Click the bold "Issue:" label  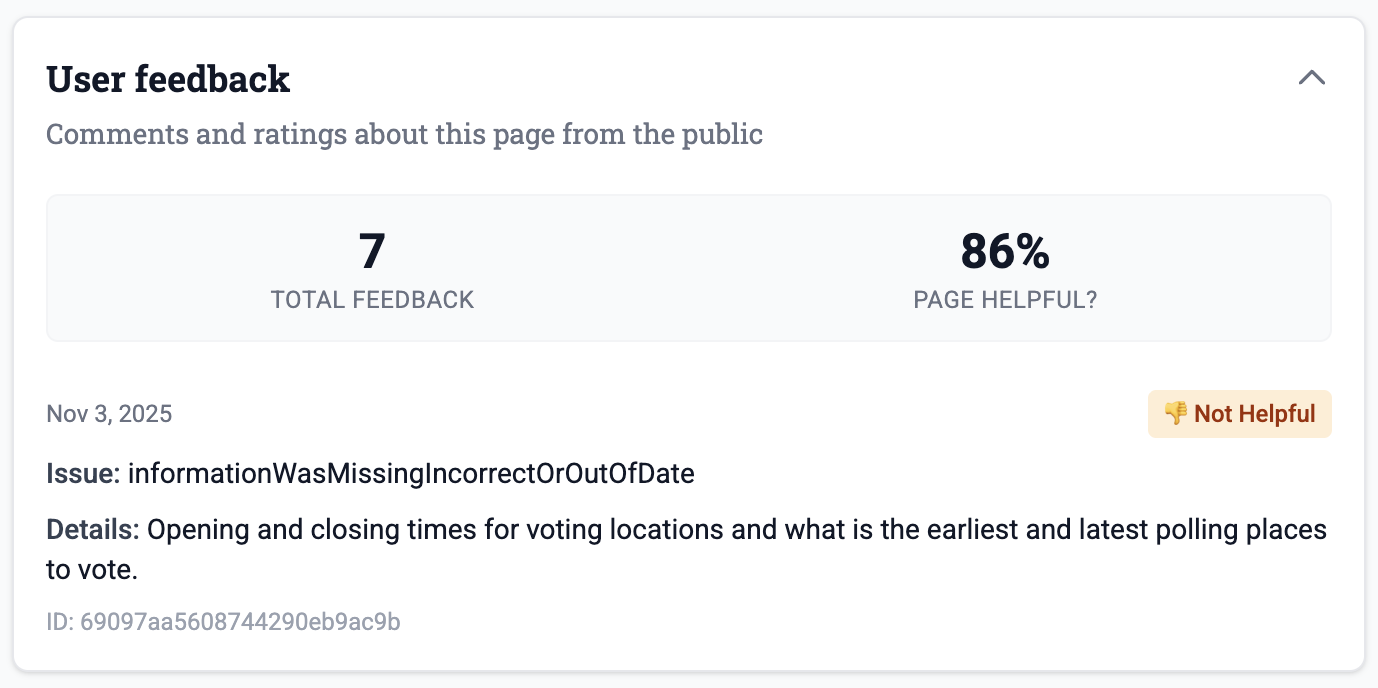coord(83,474)
